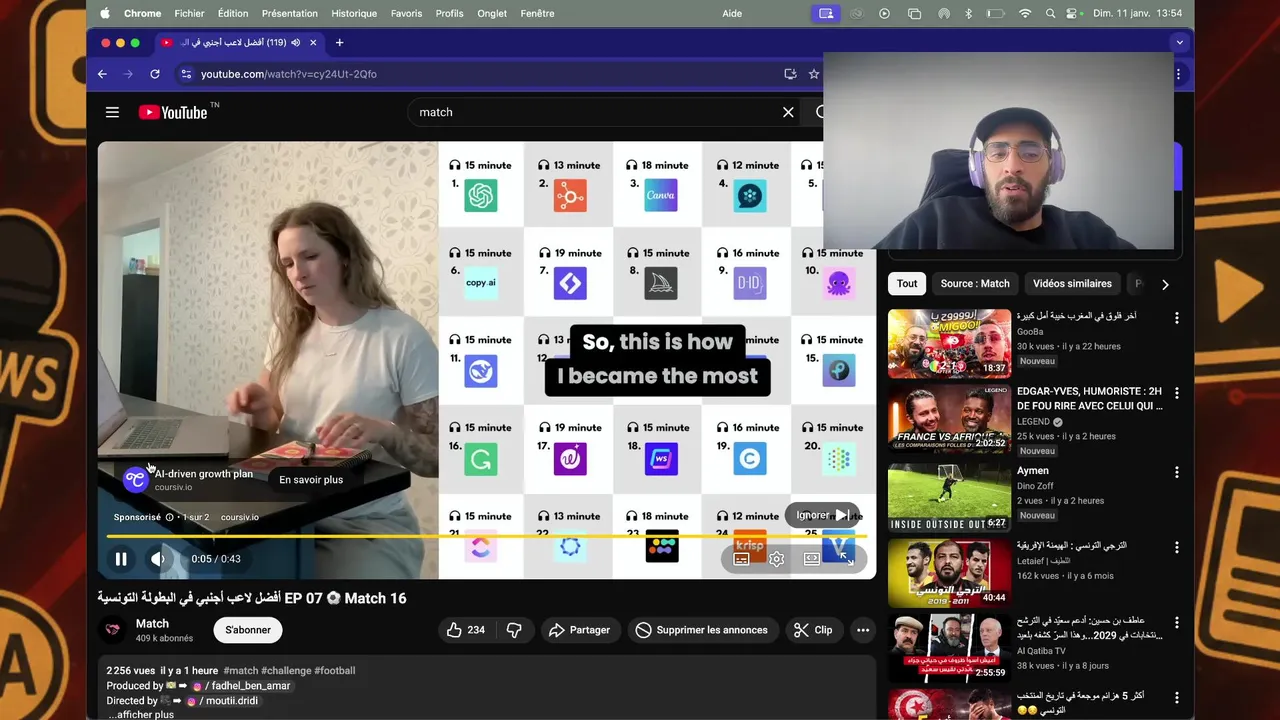
Task: Open Match channel avatar
Action: [x=113, y=630]
